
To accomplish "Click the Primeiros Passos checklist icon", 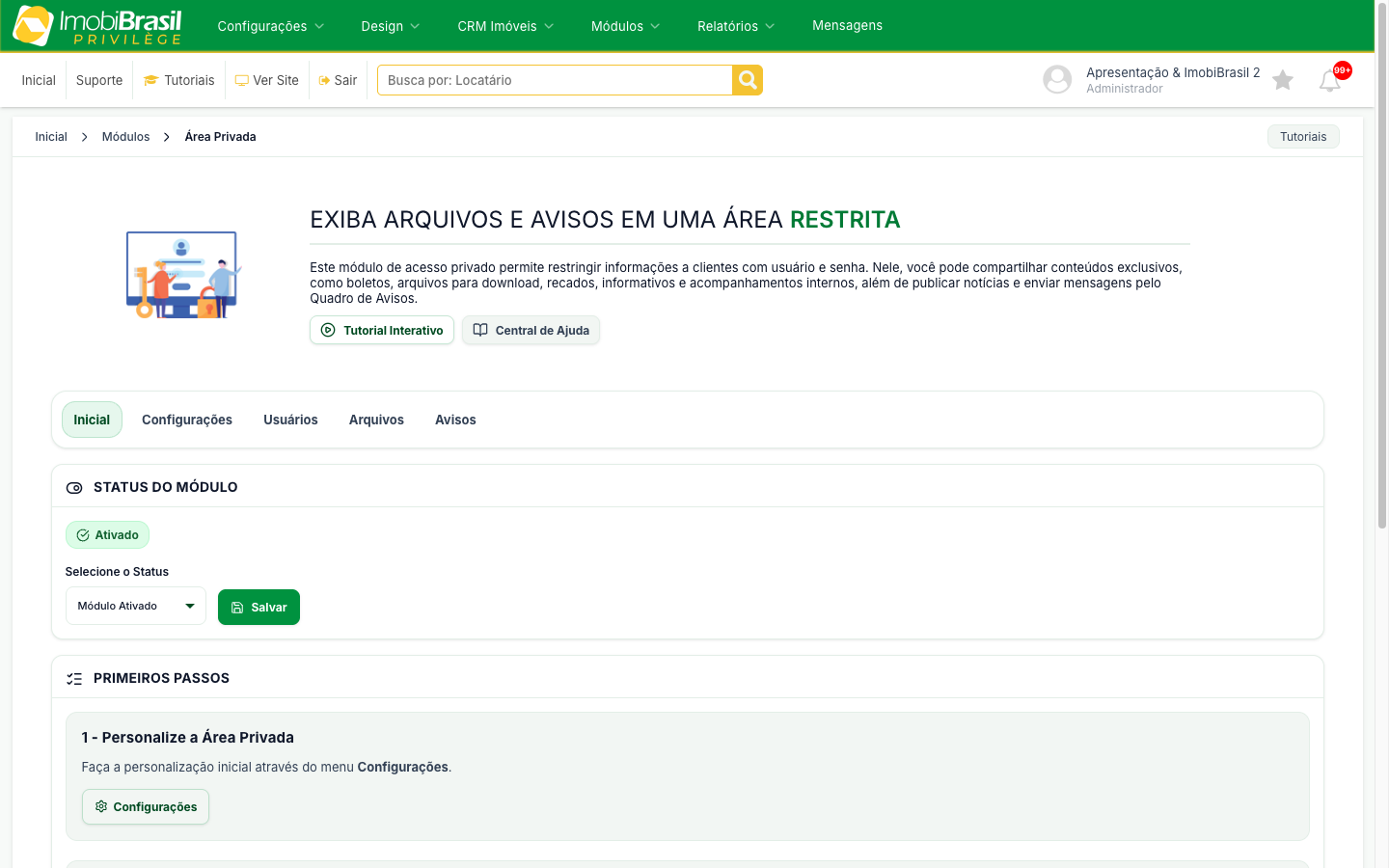I will (x=74, y=679).
